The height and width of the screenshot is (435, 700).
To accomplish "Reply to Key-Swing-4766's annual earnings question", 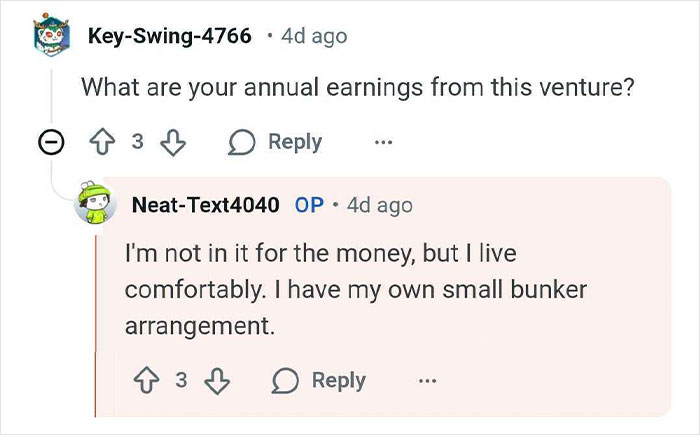I will tap(278, 143).
